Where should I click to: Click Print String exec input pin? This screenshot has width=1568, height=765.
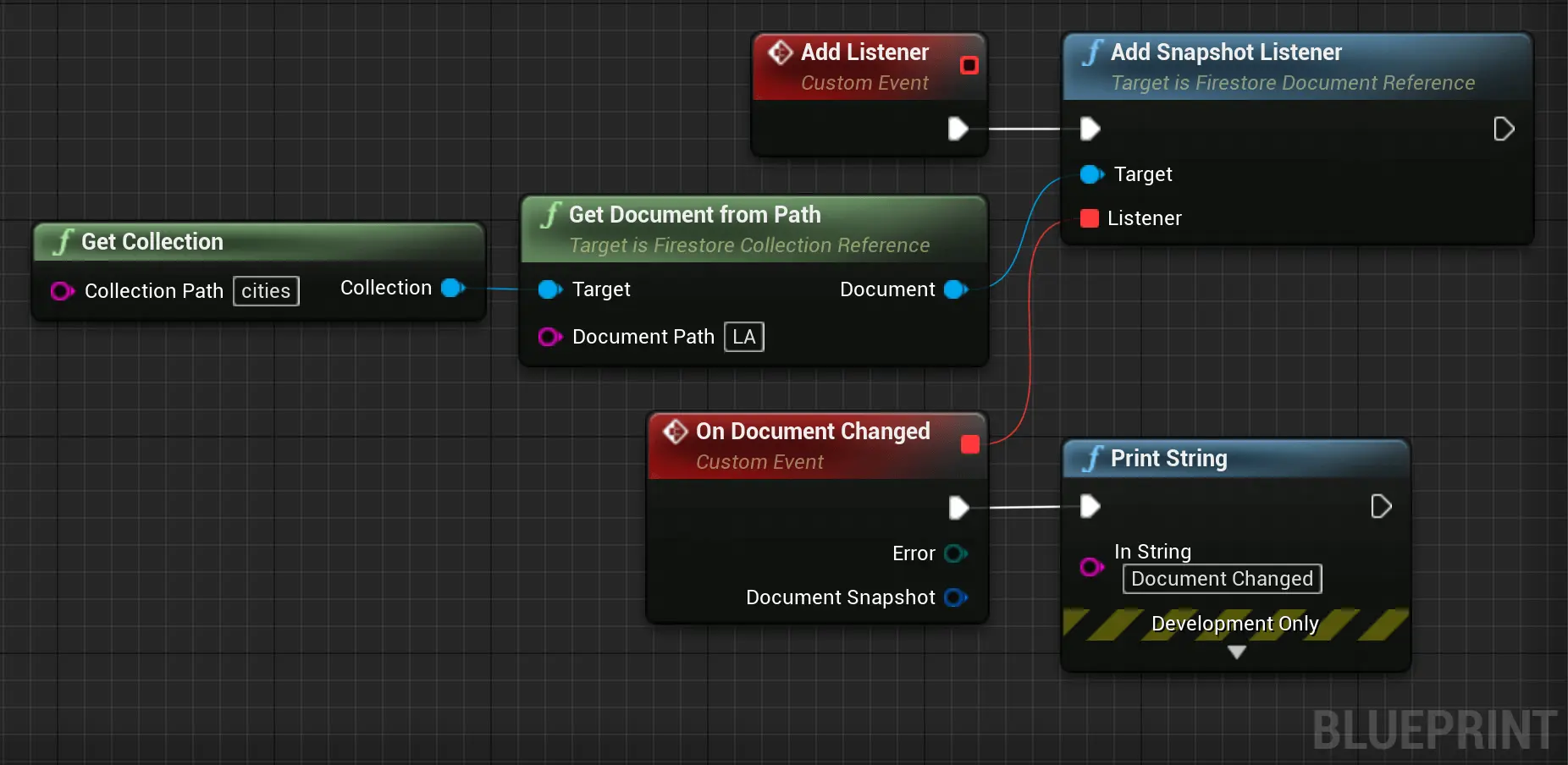point(1090,507)
